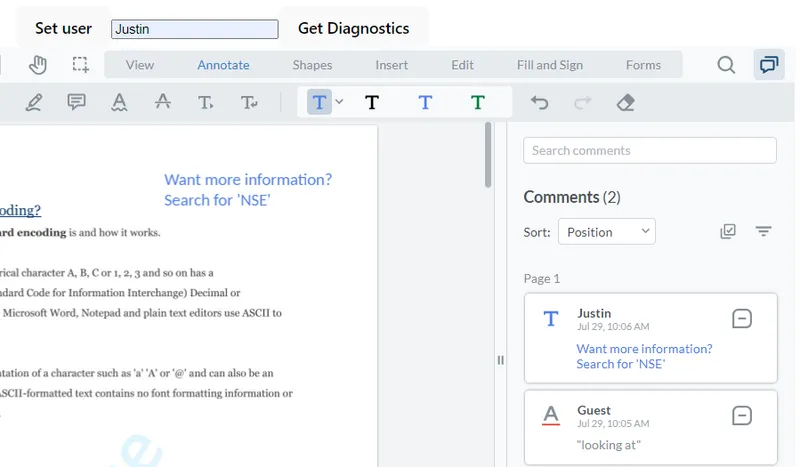Viewport: 800px width, 467px height.
Task: Open the Edit tab
Action: [x=462, y=65]
